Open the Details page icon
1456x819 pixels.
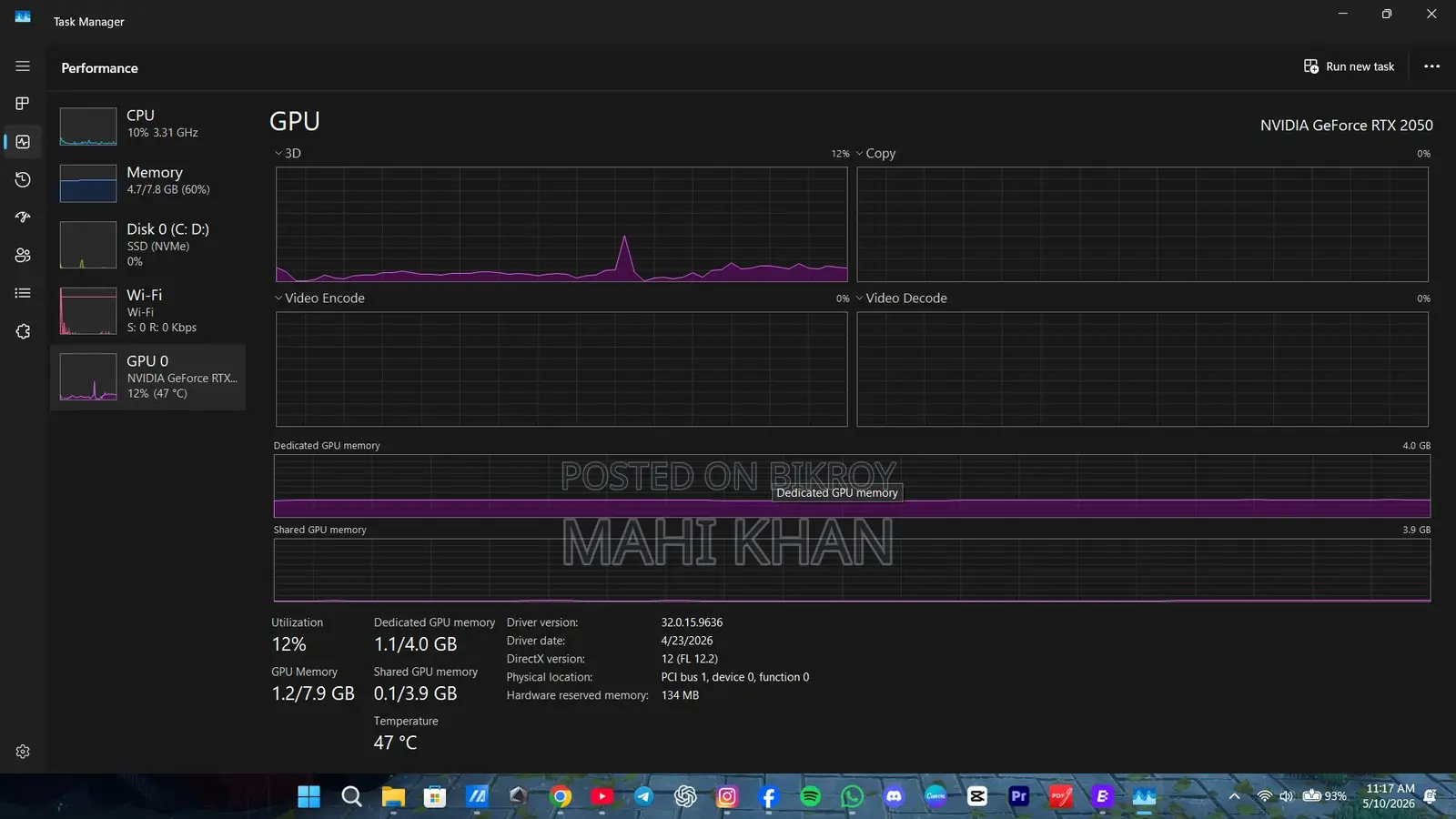click(23, 293)
